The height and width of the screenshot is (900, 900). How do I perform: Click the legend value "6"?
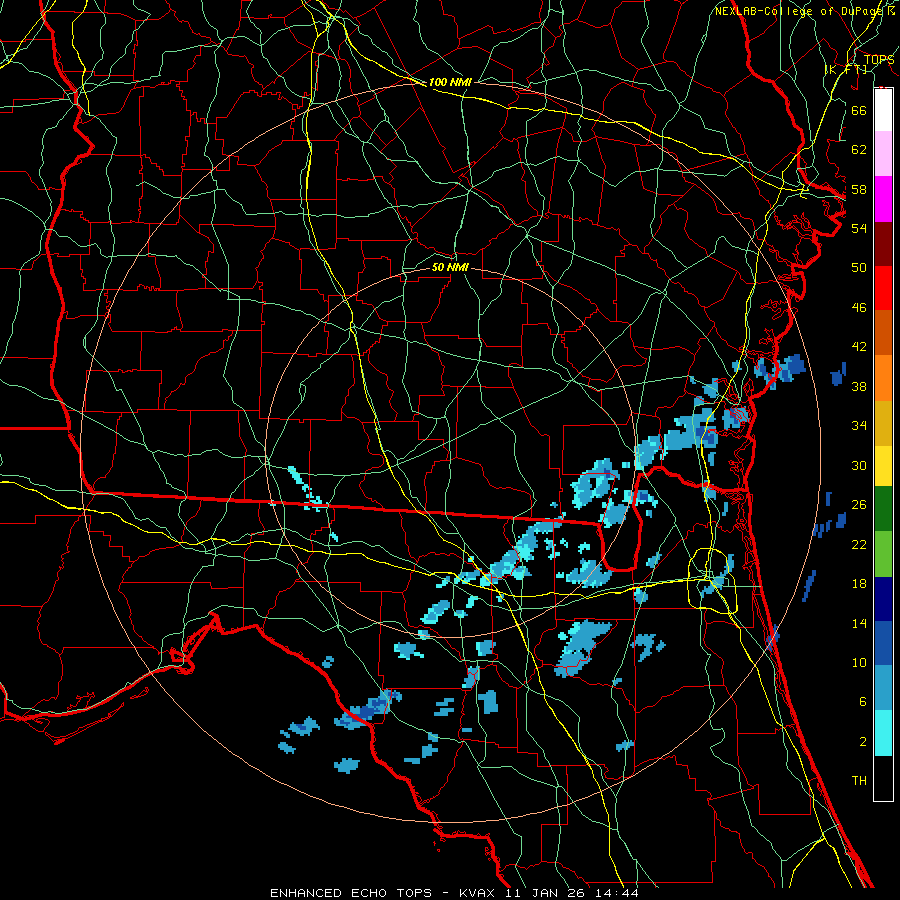click(863, 702)
